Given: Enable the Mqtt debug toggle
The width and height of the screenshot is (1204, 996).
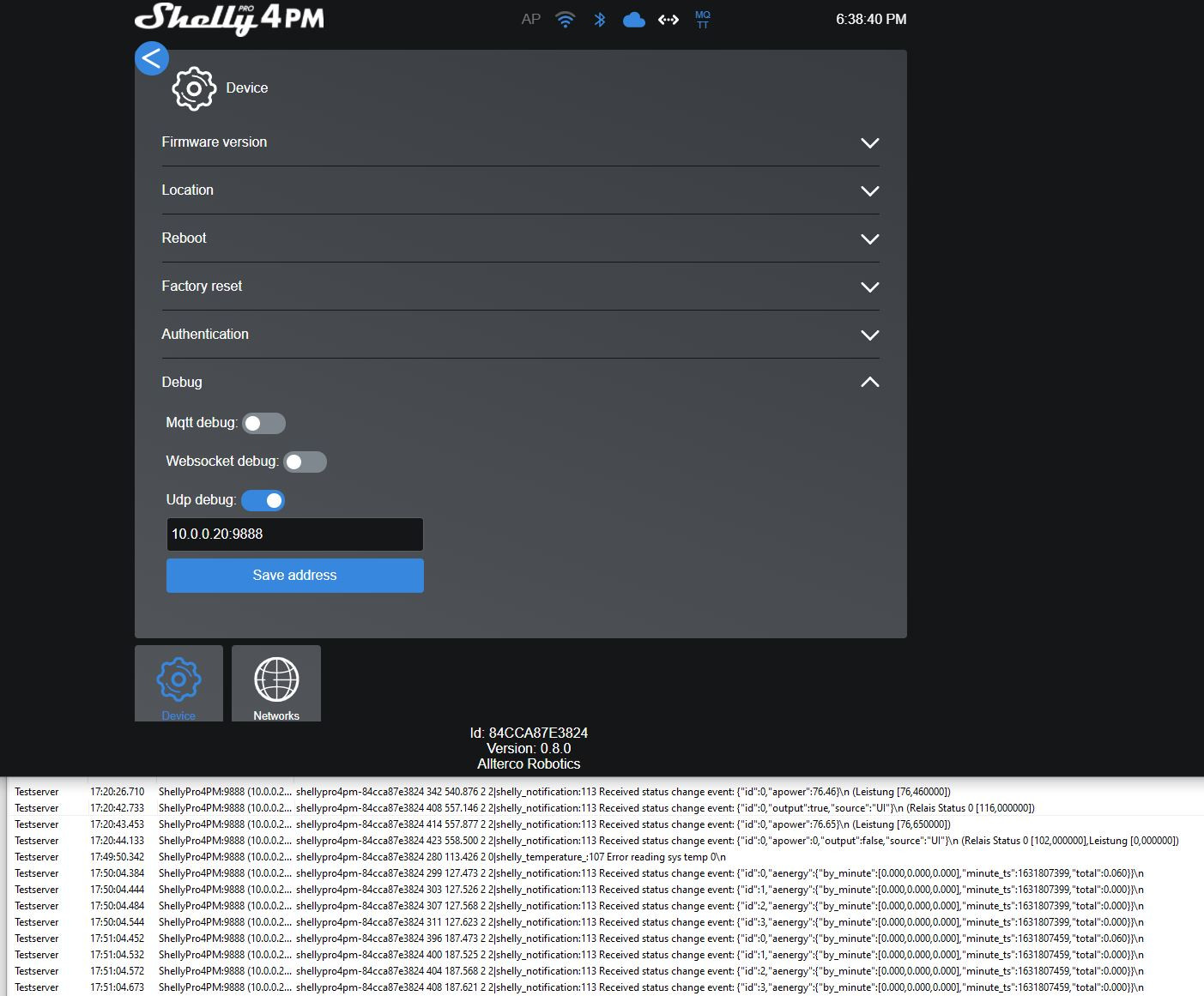Looking at the screenshot, I should [x=263, y=423].
